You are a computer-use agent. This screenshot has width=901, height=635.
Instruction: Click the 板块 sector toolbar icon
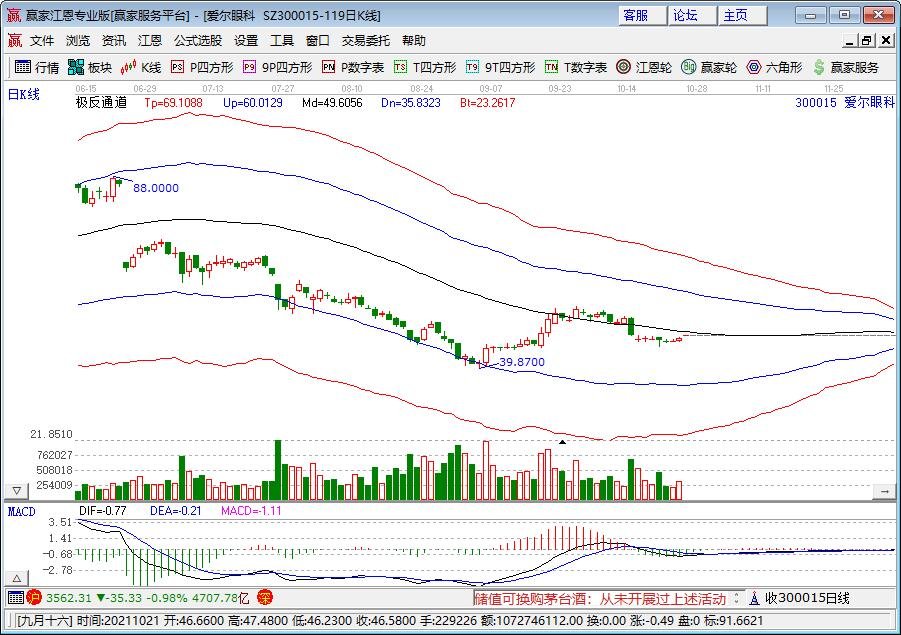(90, 67)
